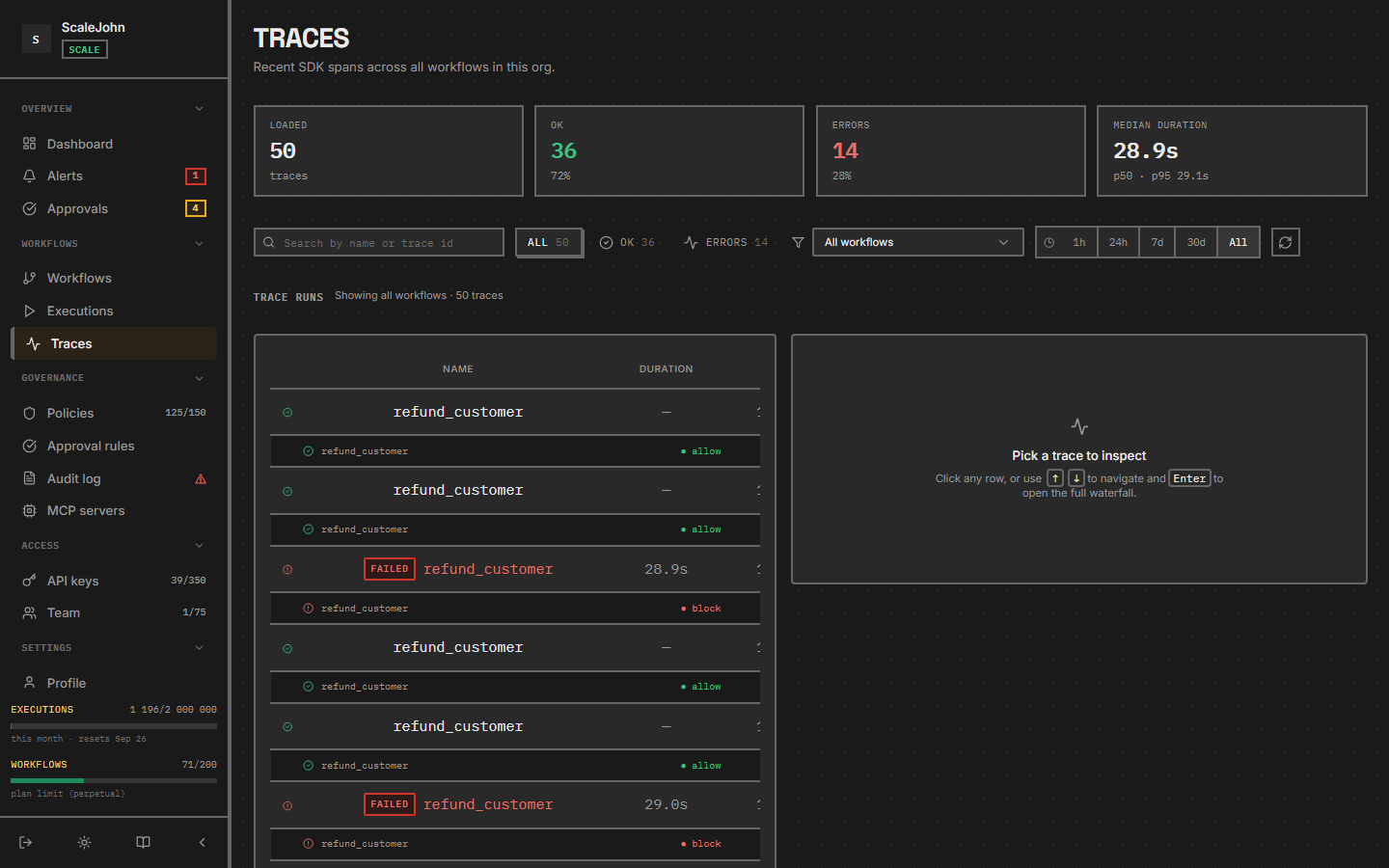
Task: Open the All workflows dropdown
Action: [917, 242]
